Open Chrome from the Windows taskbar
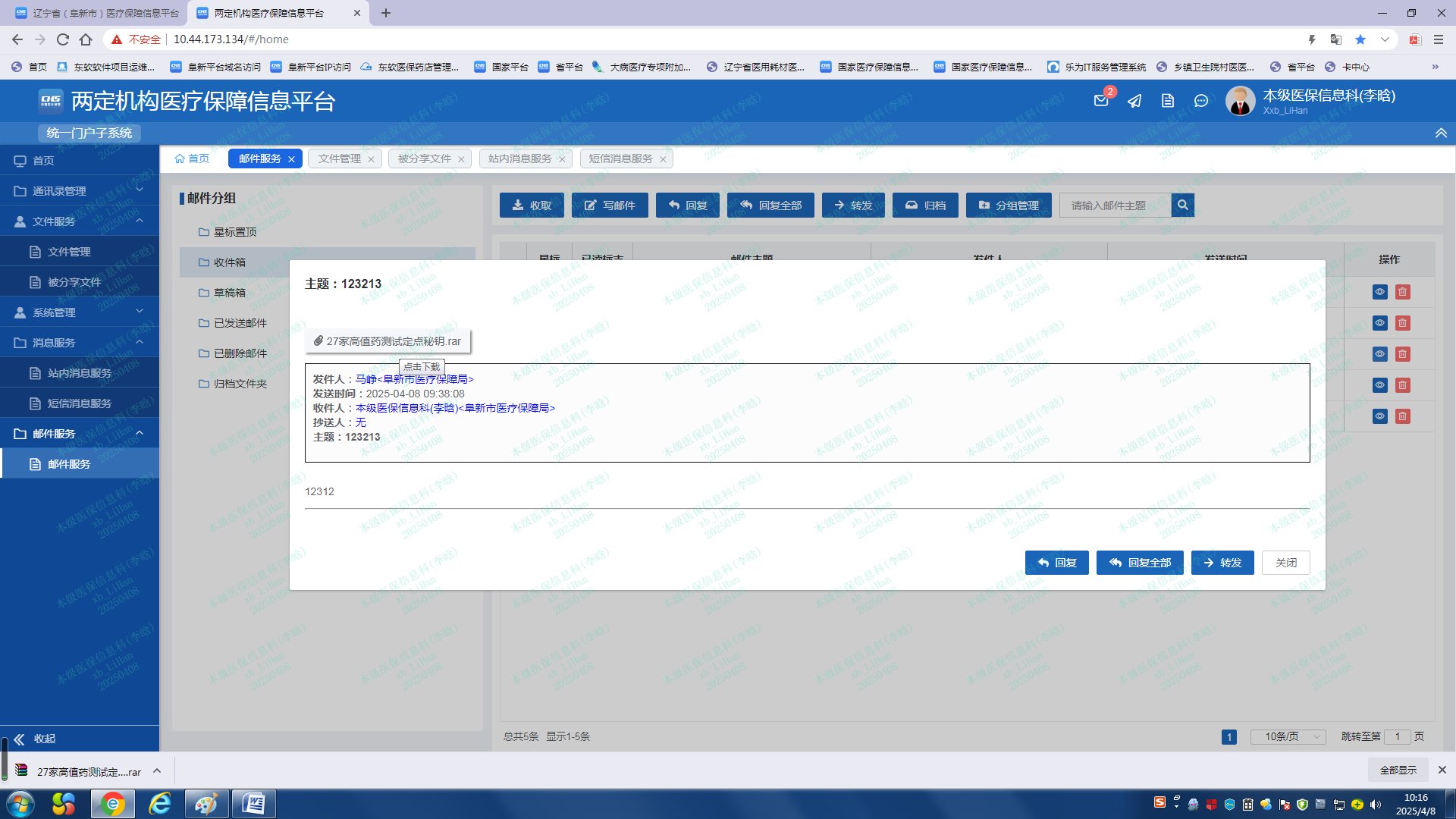The width and height of the screenshot is (1456, 819). 112,804
